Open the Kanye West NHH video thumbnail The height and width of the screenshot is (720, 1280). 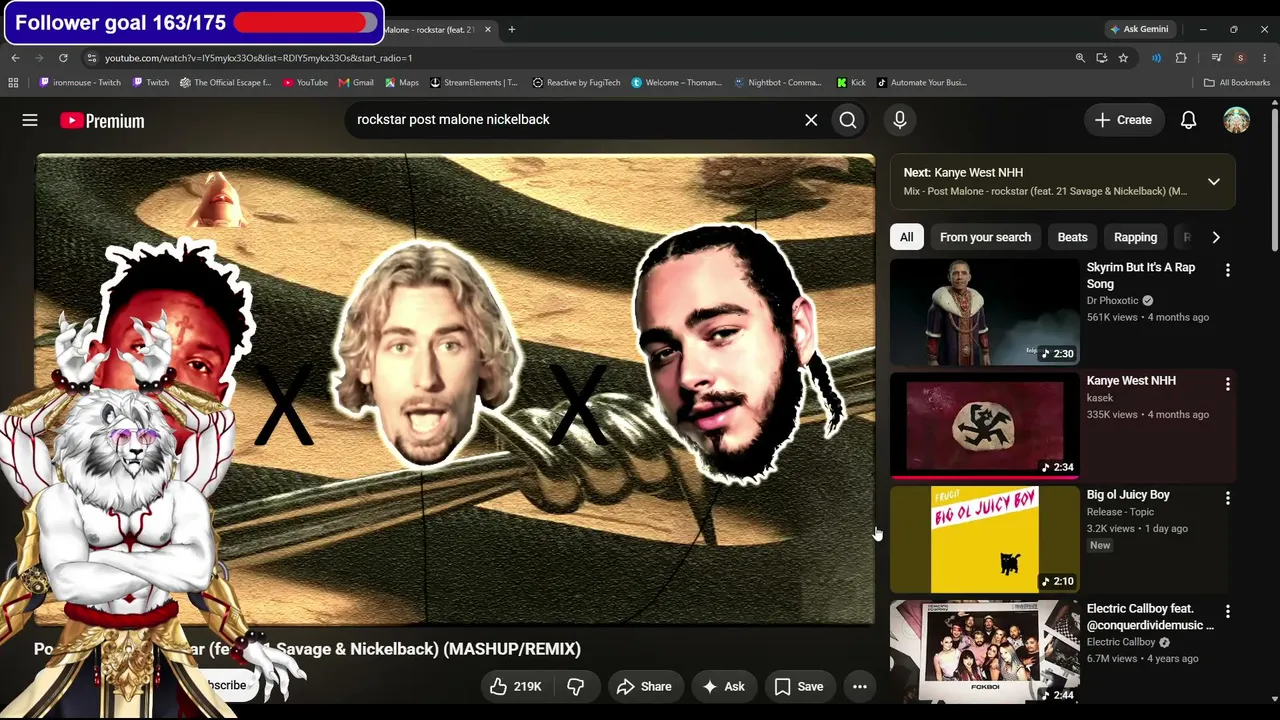tap(985, 426)
